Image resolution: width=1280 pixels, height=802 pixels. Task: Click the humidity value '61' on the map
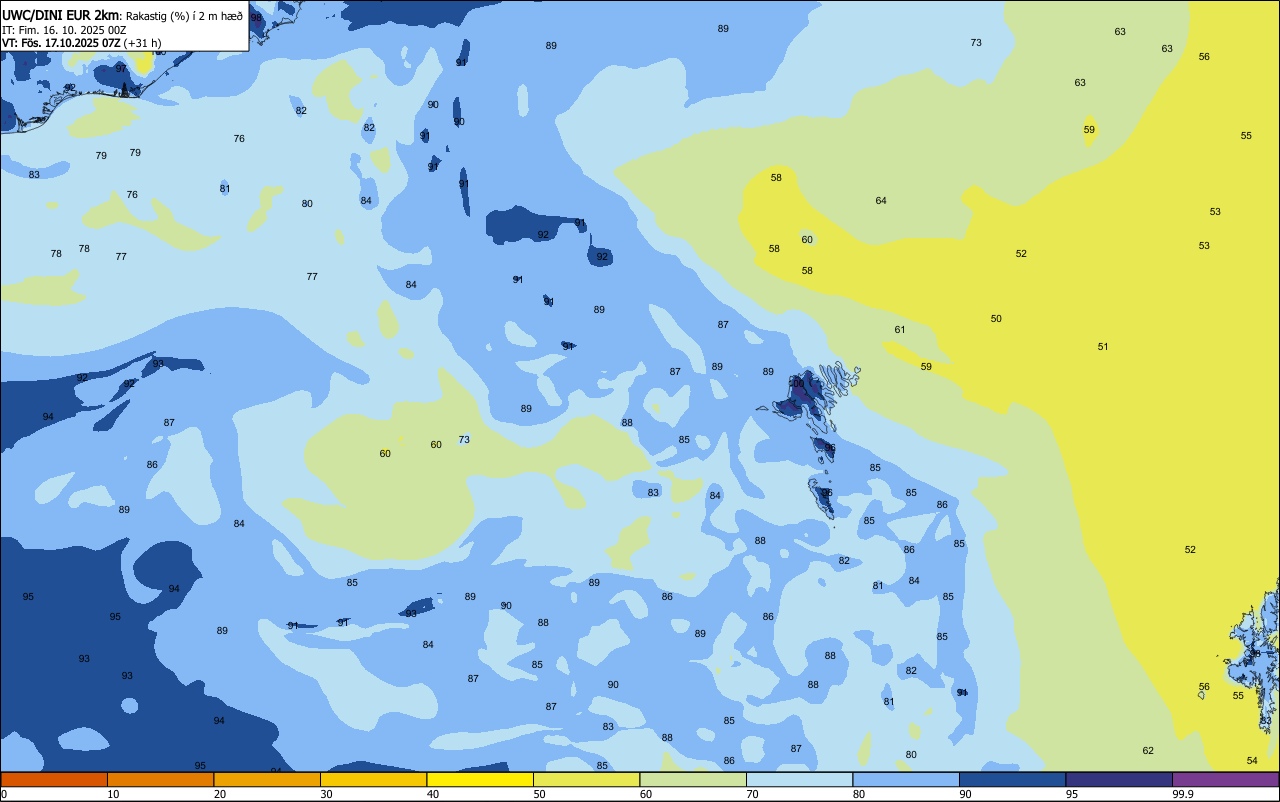[x=900, y=330]
